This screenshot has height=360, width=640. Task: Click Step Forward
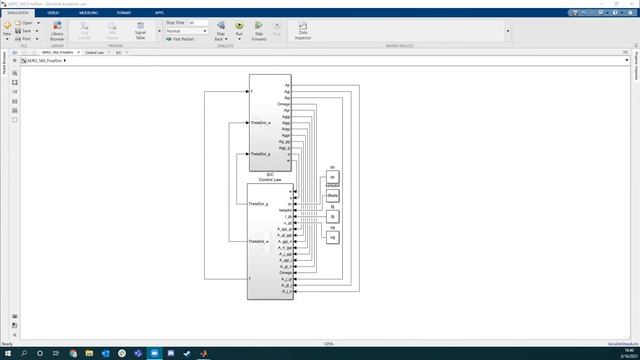[258, 31]
